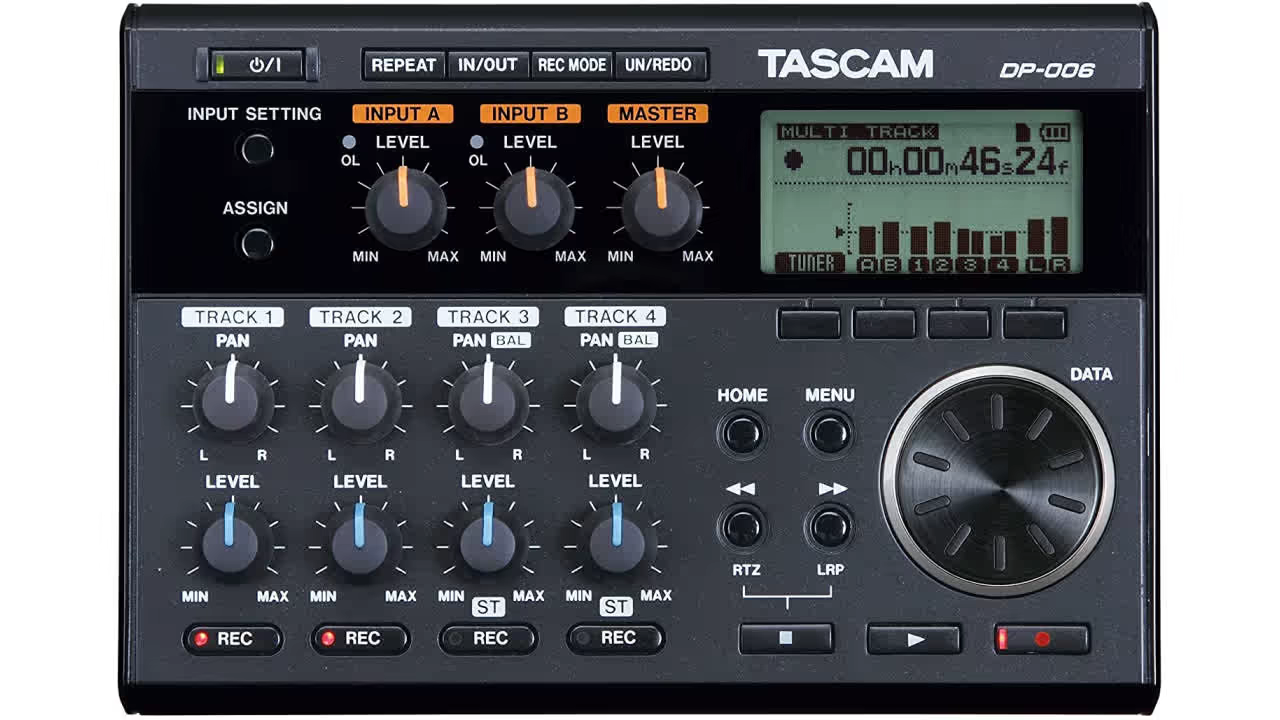Click the Input B OL indicator light
The width and height of the screenshot is (1280, 720).
477,141
